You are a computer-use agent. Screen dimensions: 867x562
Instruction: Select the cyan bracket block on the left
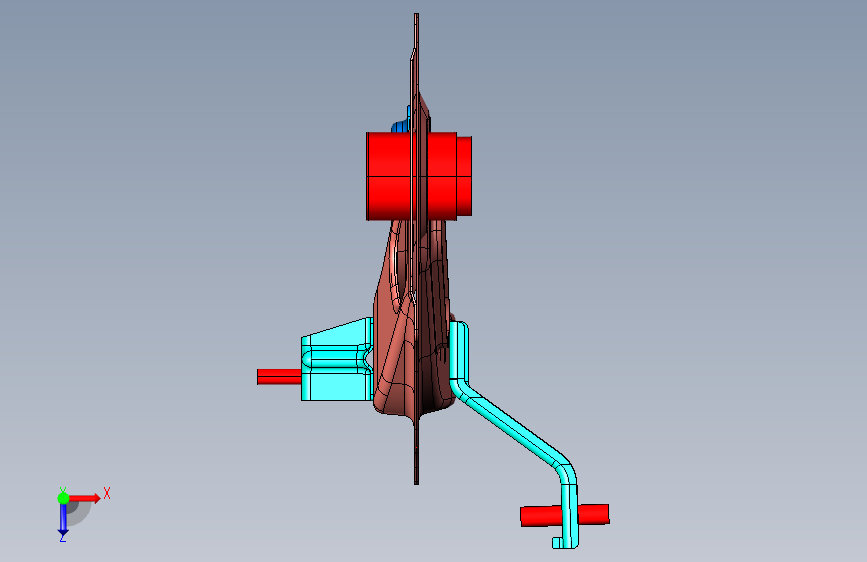pos(336,361)
